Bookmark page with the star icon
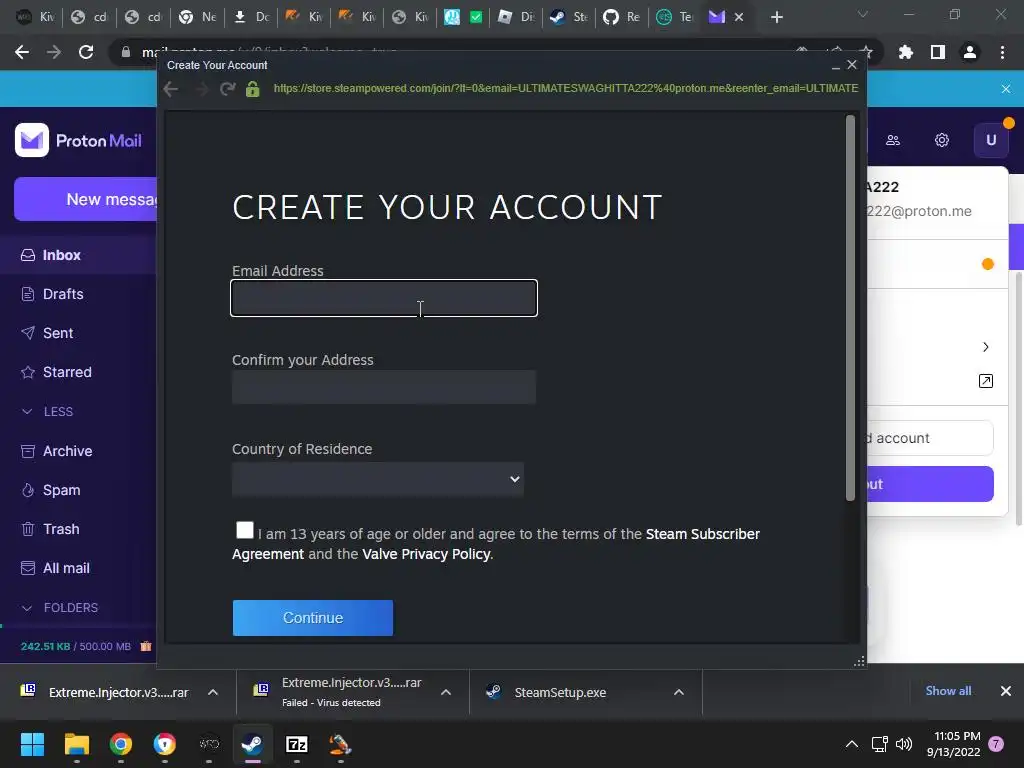This screenshot has width=1024, height=768. click(x=866, y=52)
